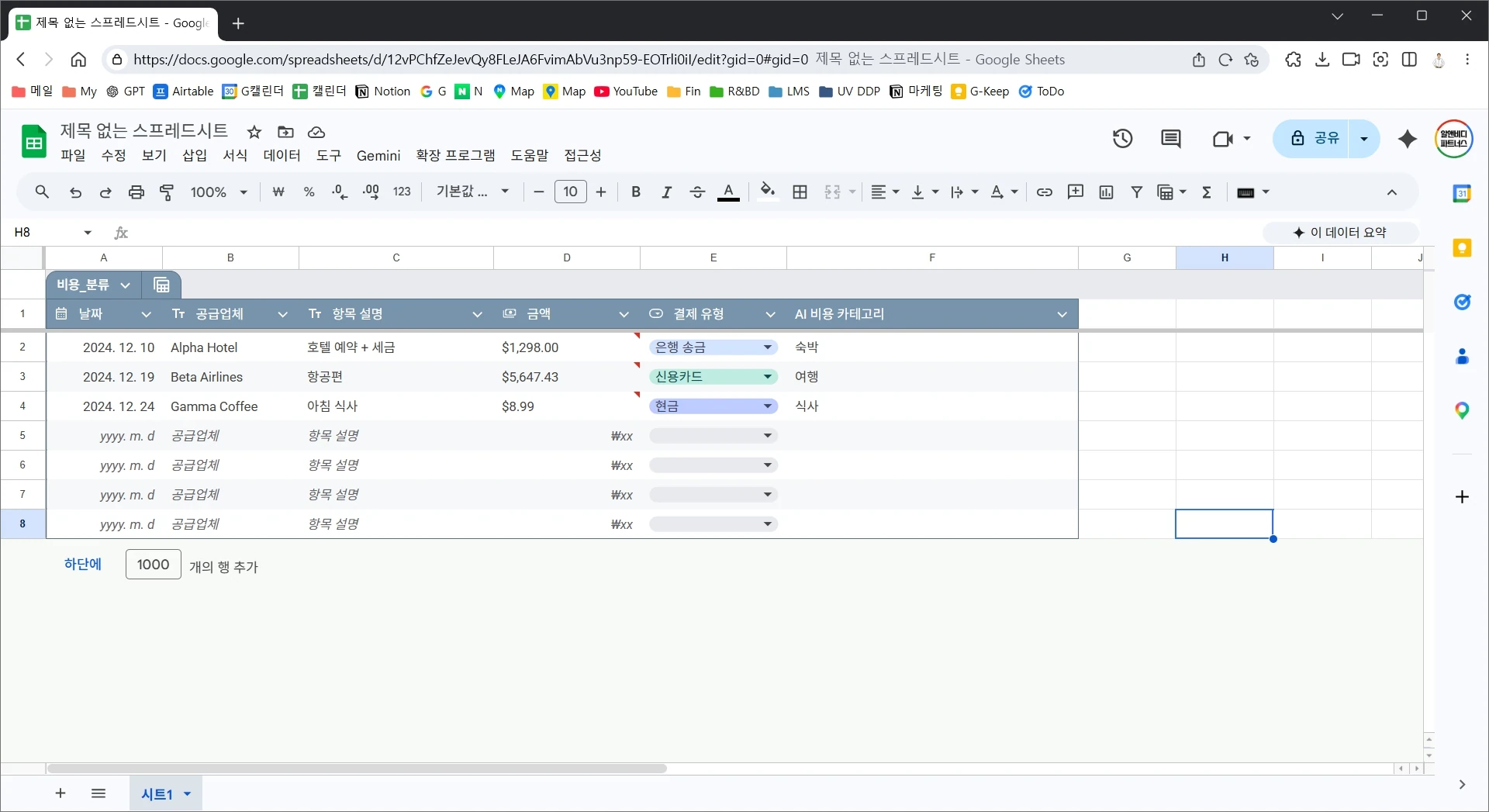The image size is (1489, 812).
Task: Redo the last action
Action: click(x=105, y=192)
